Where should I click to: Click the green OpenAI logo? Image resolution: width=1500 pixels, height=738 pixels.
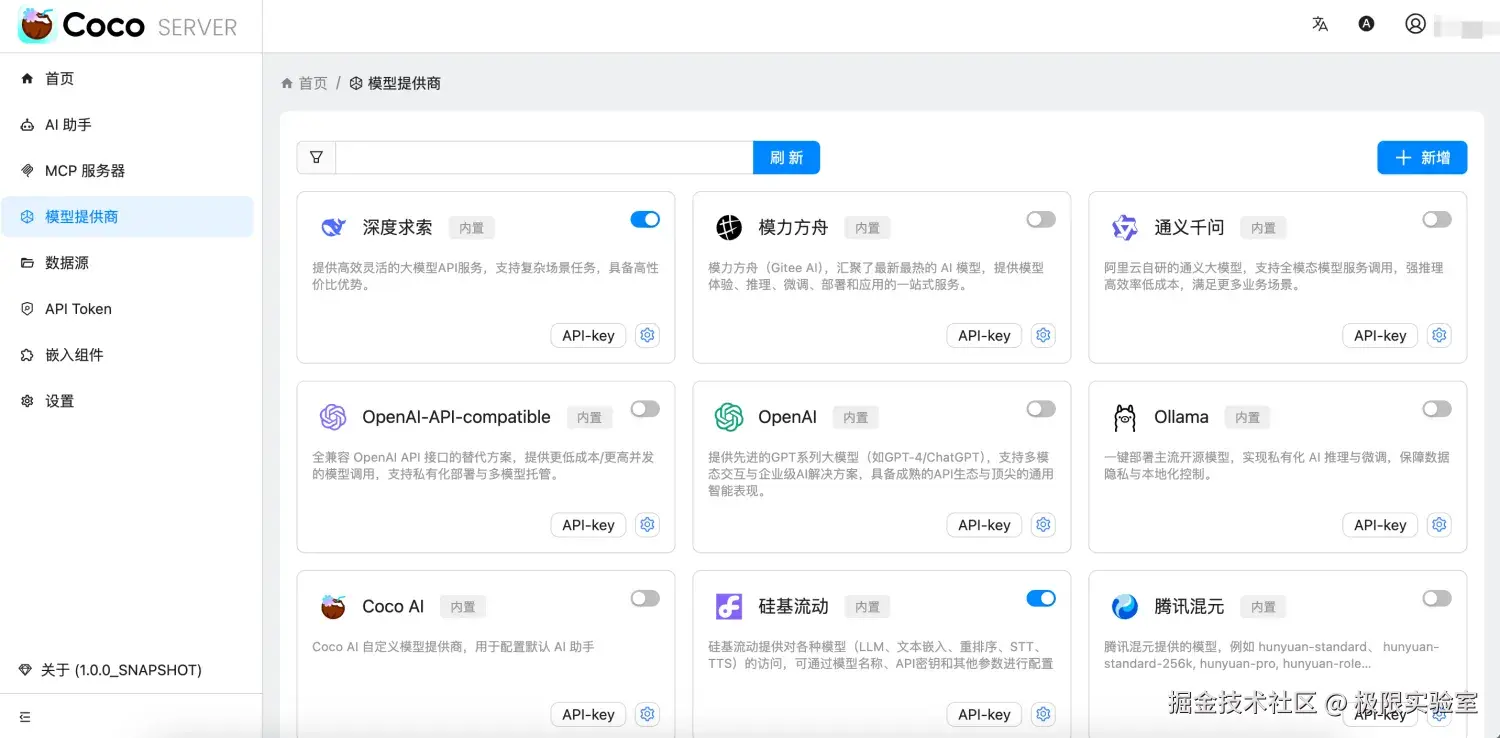(729, 417)
